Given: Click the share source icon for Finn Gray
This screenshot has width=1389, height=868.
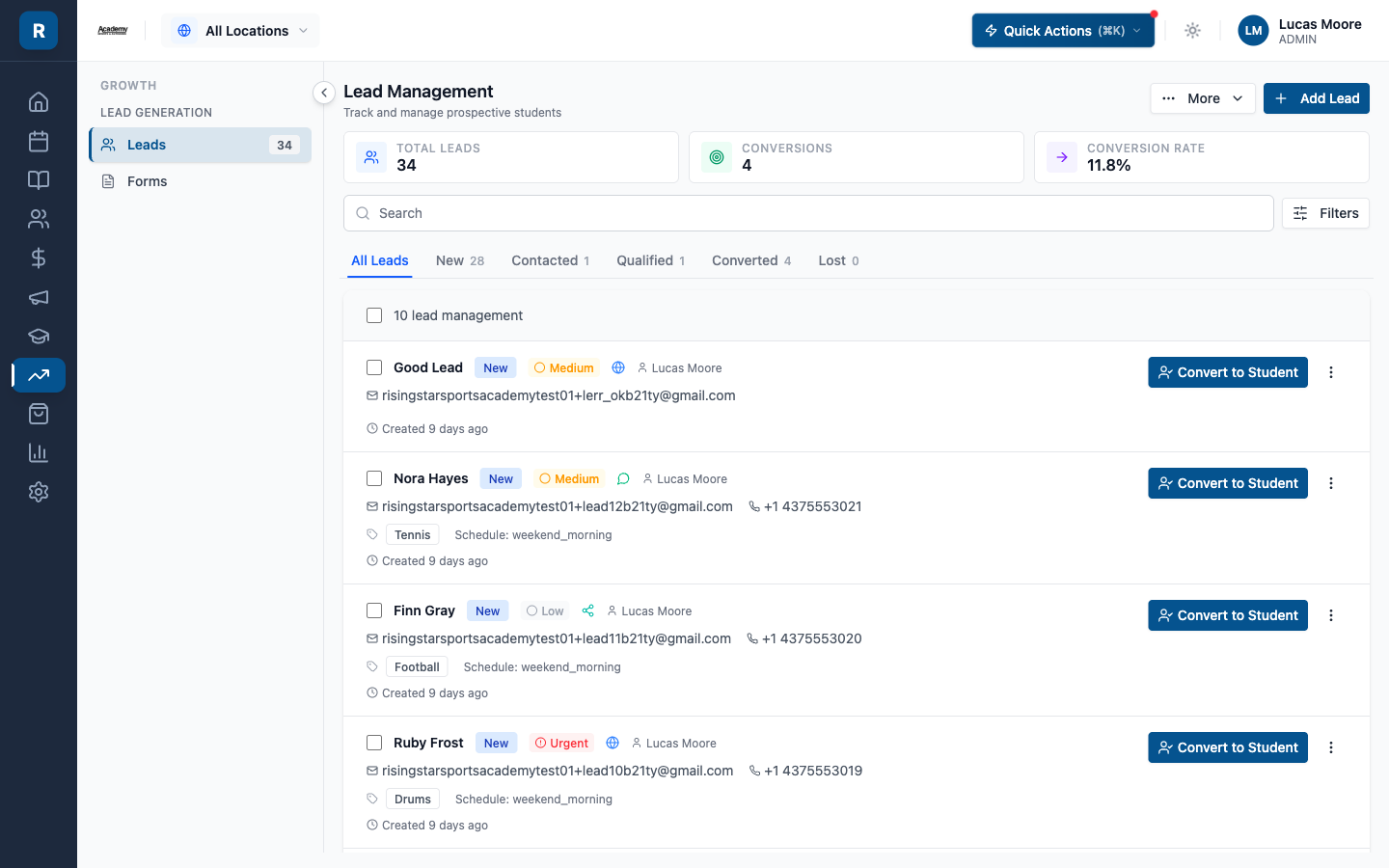Looking at the screenshot, I should [588, 610].
